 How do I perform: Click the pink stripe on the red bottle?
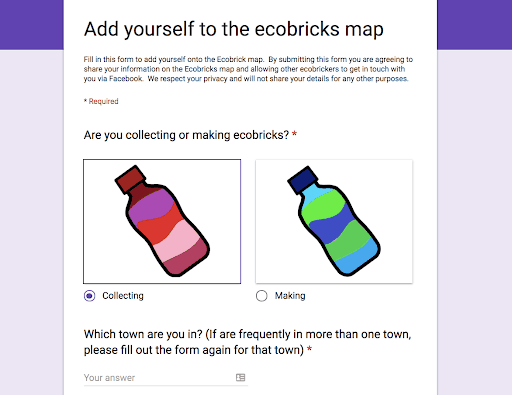tap(178, 238)
